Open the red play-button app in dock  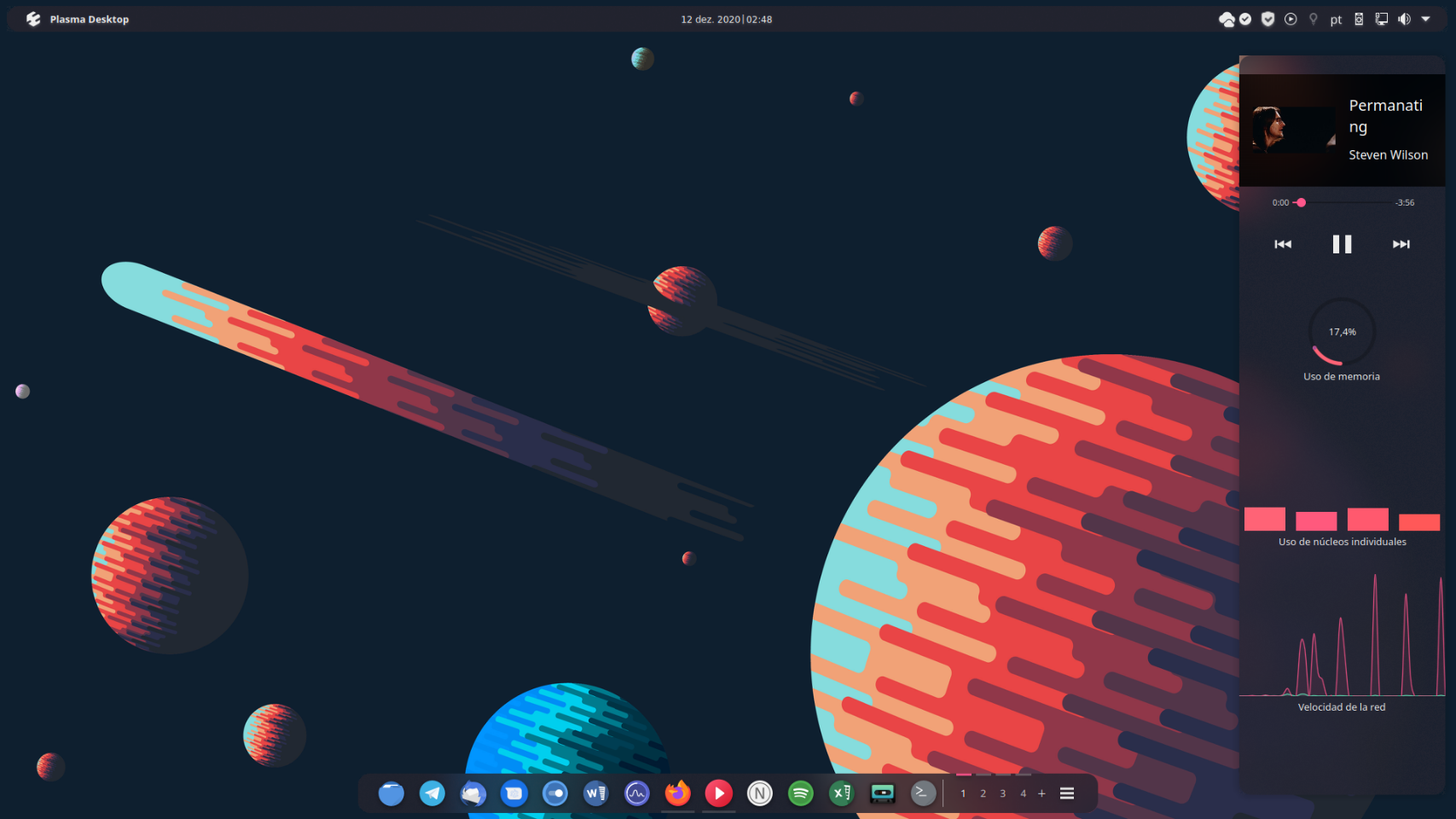click(718, 793)
